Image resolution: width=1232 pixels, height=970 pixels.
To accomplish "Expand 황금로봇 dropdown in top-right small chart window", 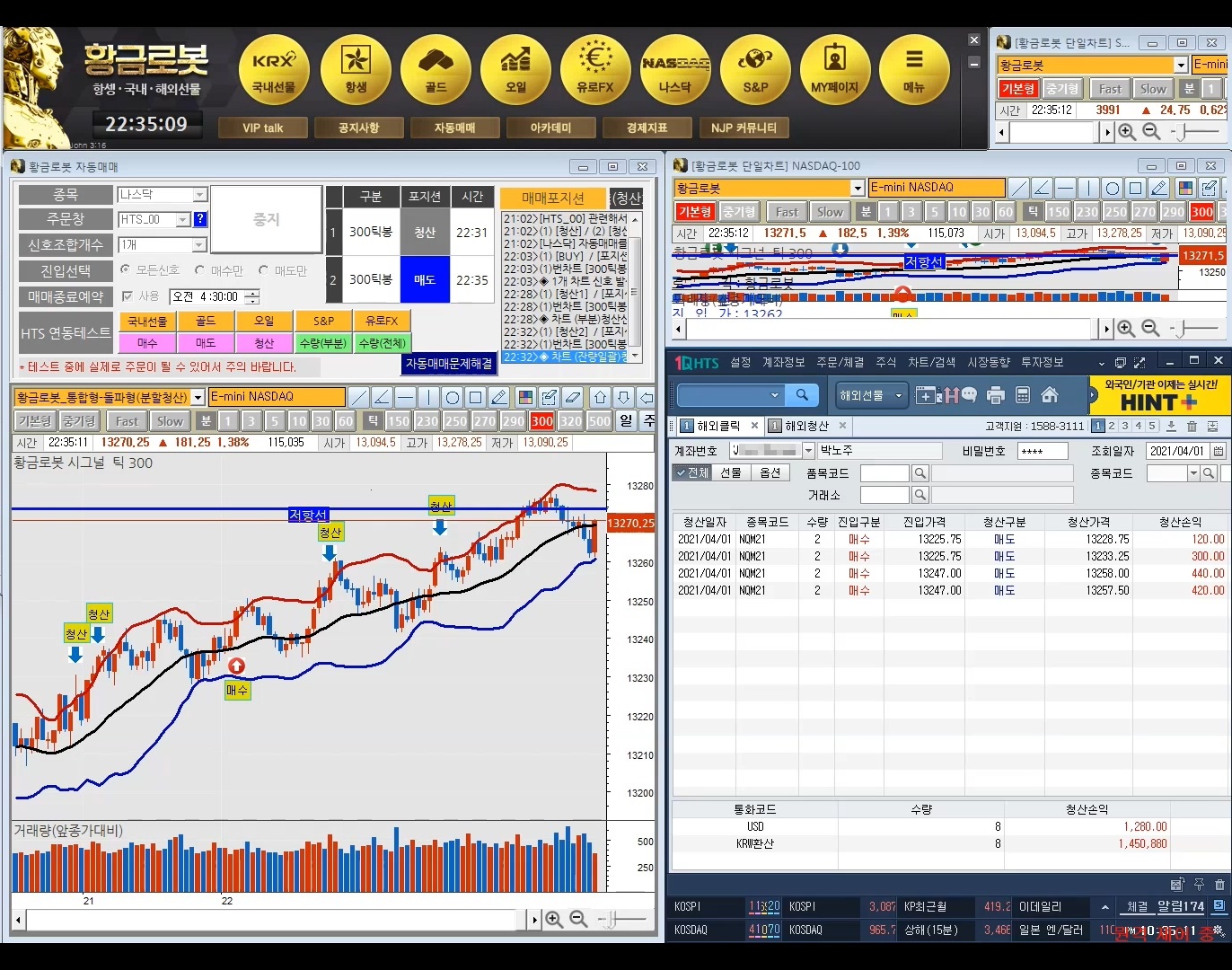I will pyautogui.click(x=1181, y=65).
